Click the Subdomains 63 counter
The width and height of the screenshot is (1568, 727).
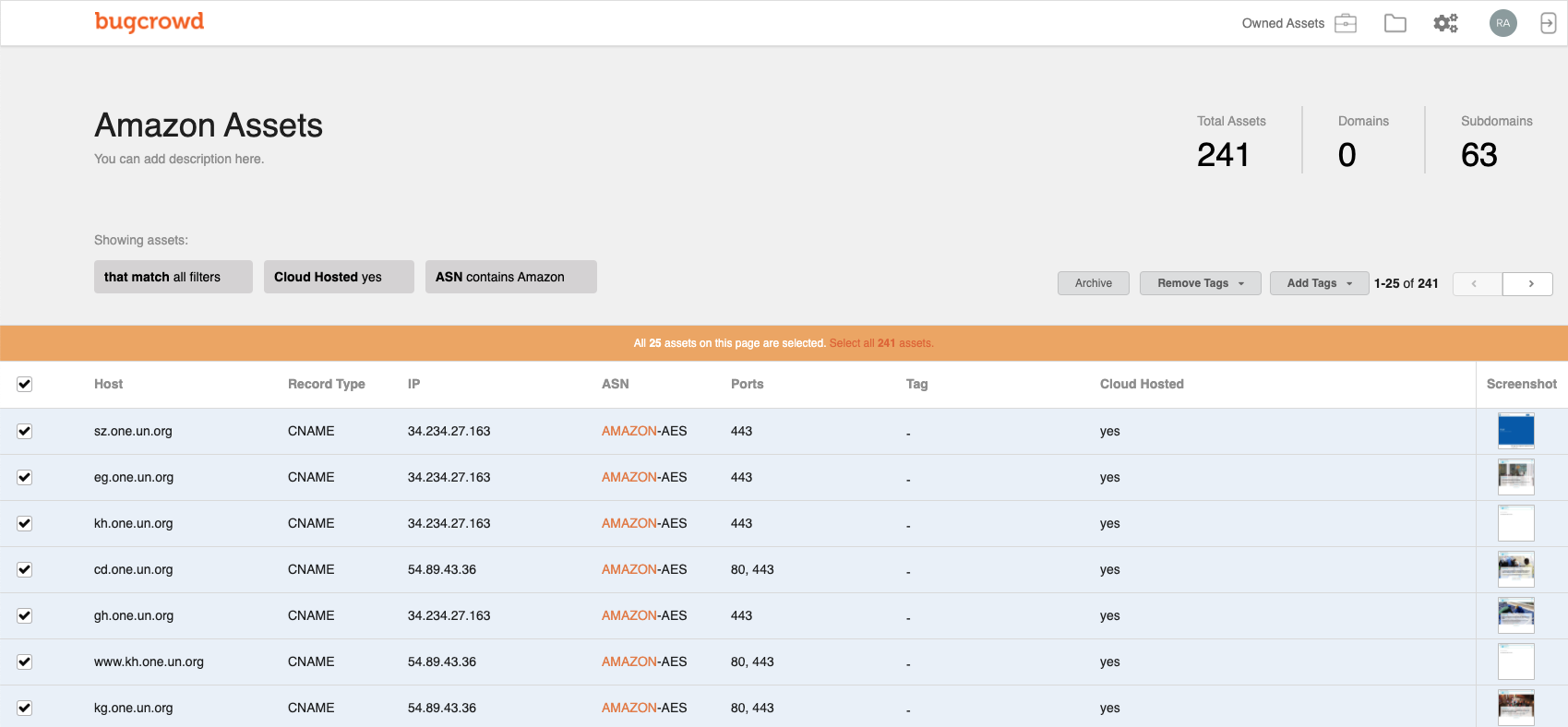(1496, 142)
